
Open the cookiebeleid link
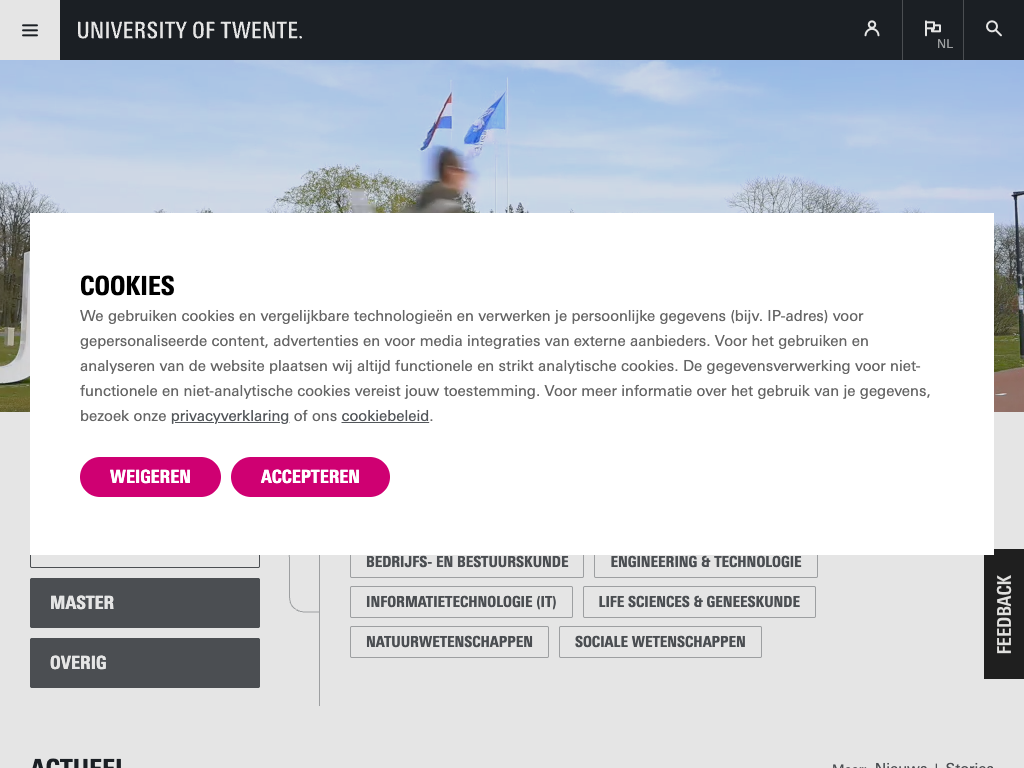click(x=385, y=416)
